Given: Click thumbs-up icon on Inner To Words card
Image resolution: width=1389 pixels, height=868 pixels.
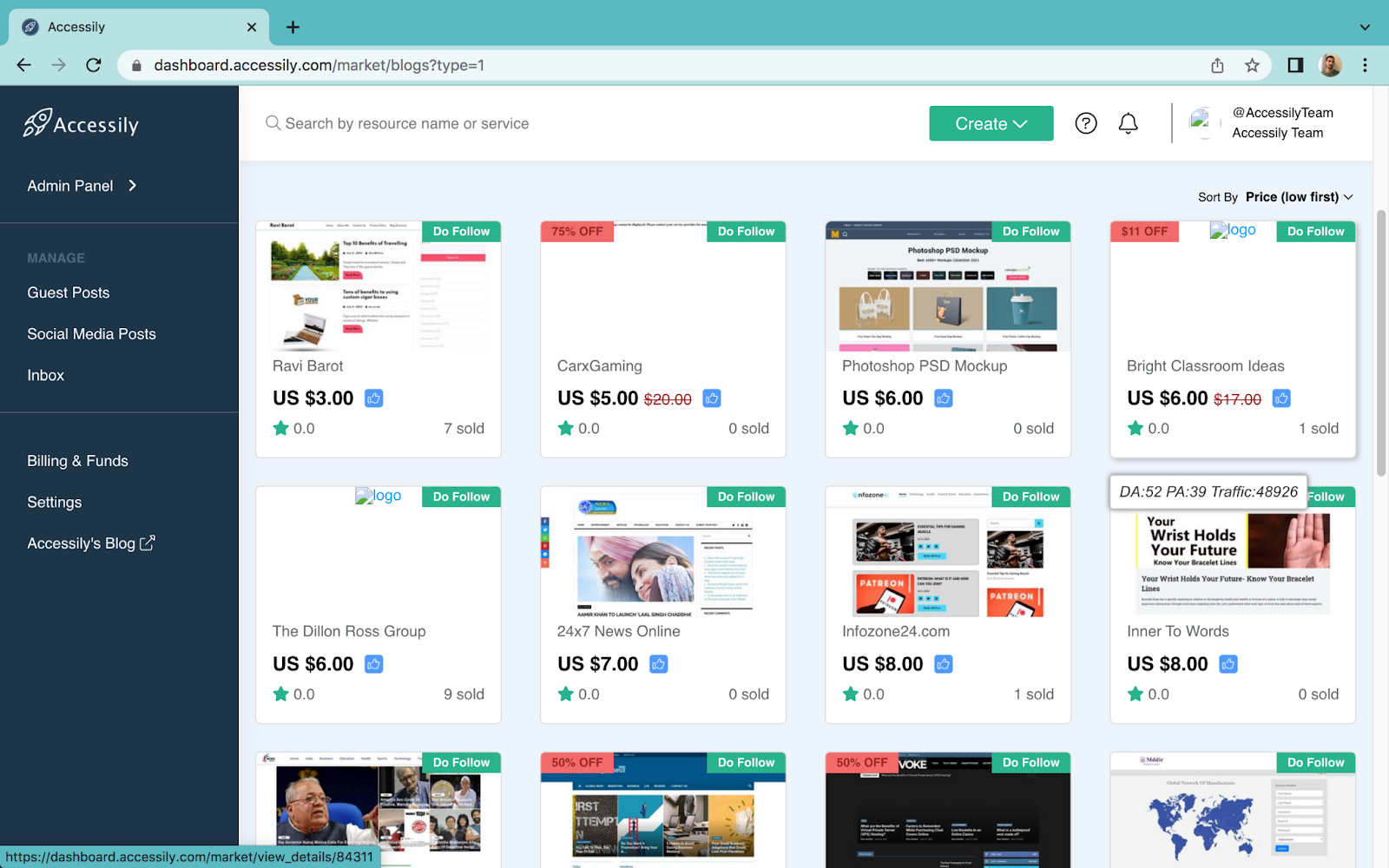Looking at the screenshot, I should point(1228,664).
